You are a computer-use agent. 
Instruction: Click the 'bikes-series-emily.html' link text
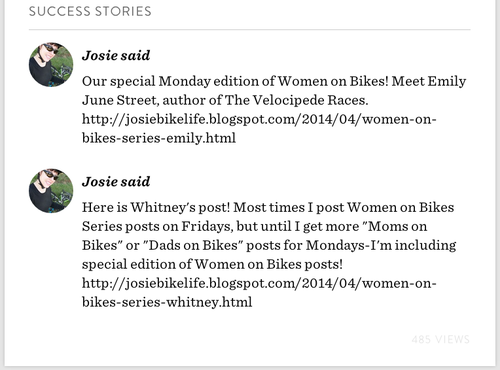159,138
